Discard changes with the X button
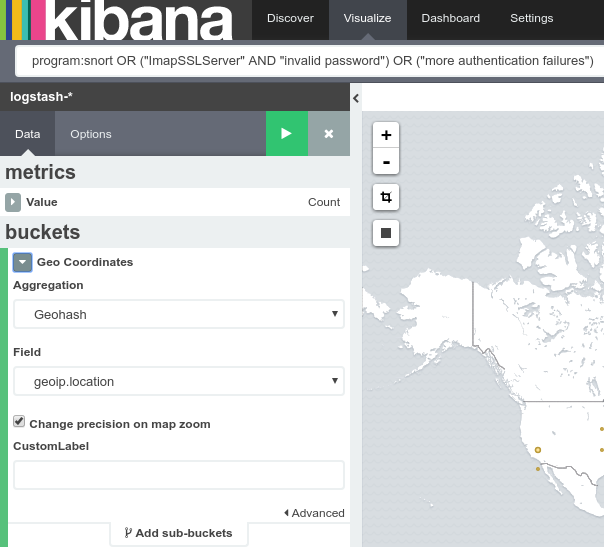 329,134
